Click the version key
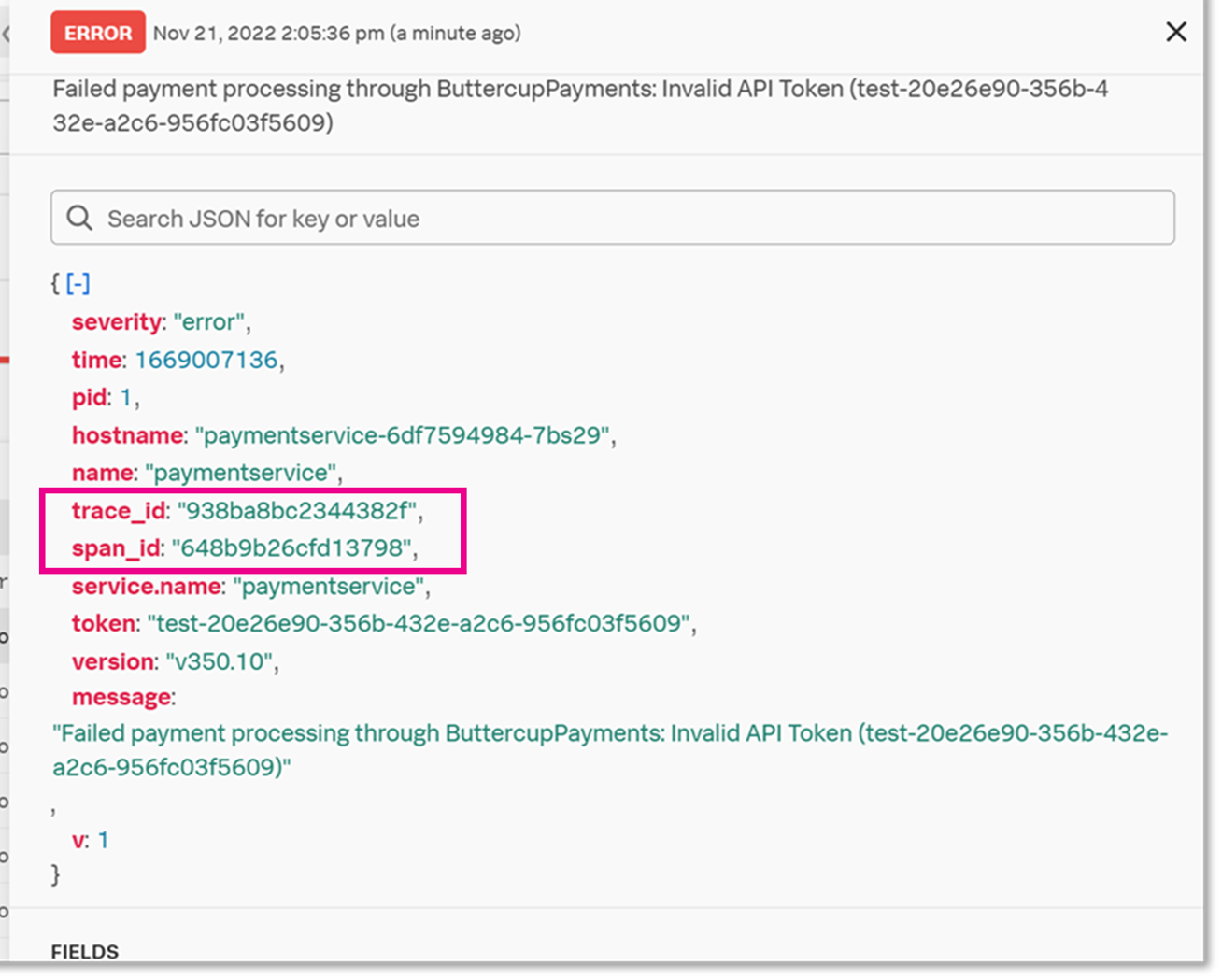Screen dimensions: 1222x980 point(113,661)
